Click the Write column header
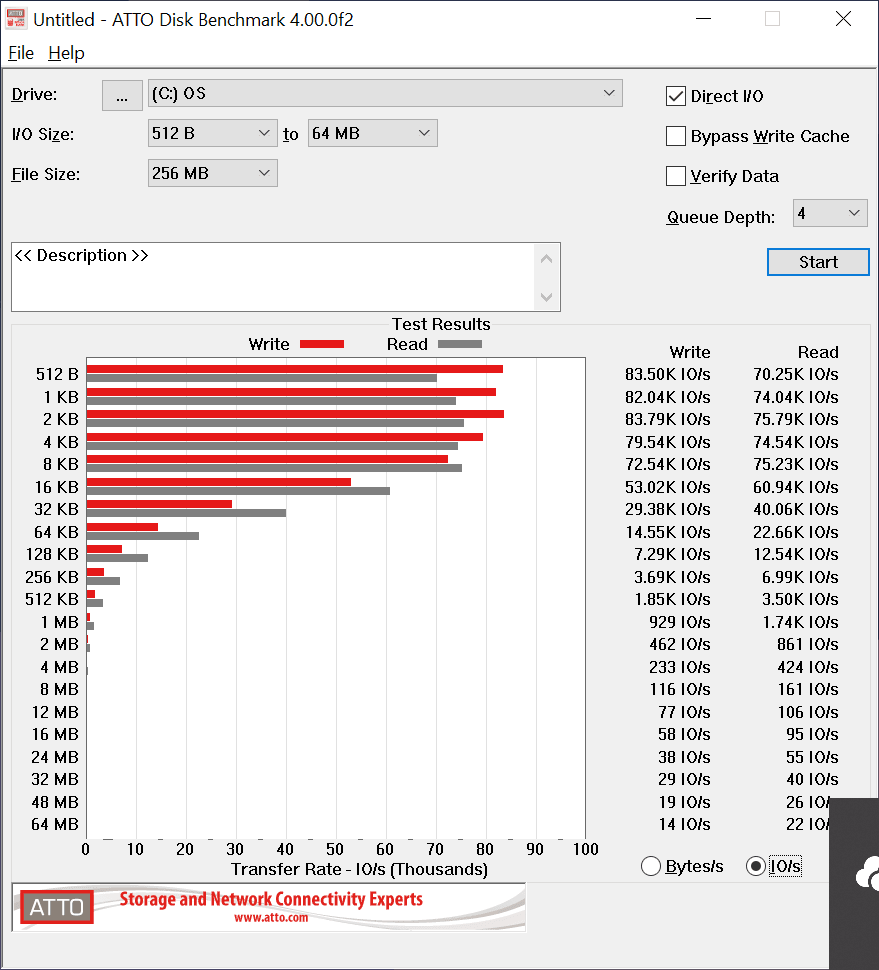The width and height of the screenshot is (879, 970). (690, 353)
